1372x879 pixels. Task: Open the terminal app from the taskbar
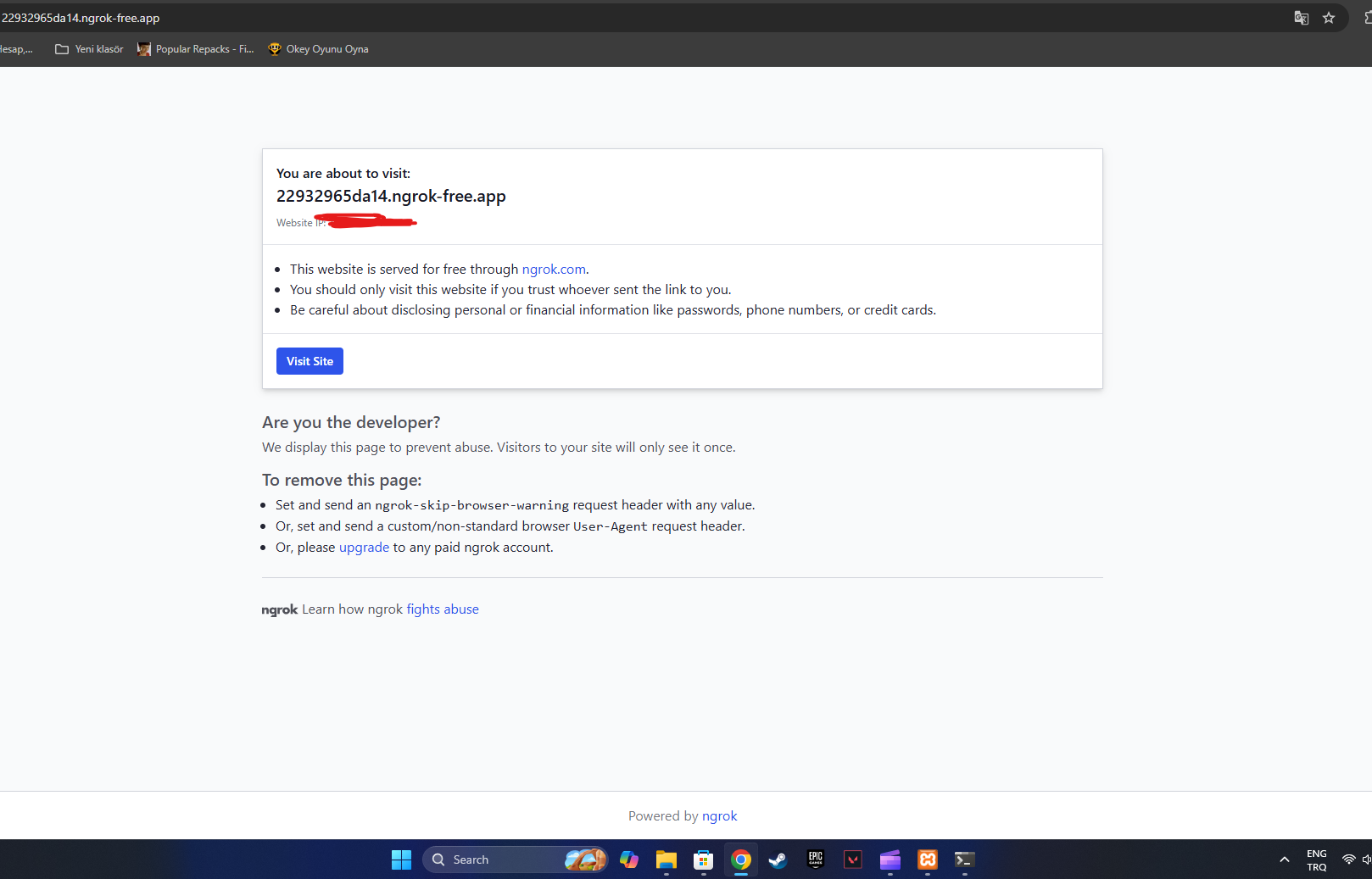(x=964, y=860)
